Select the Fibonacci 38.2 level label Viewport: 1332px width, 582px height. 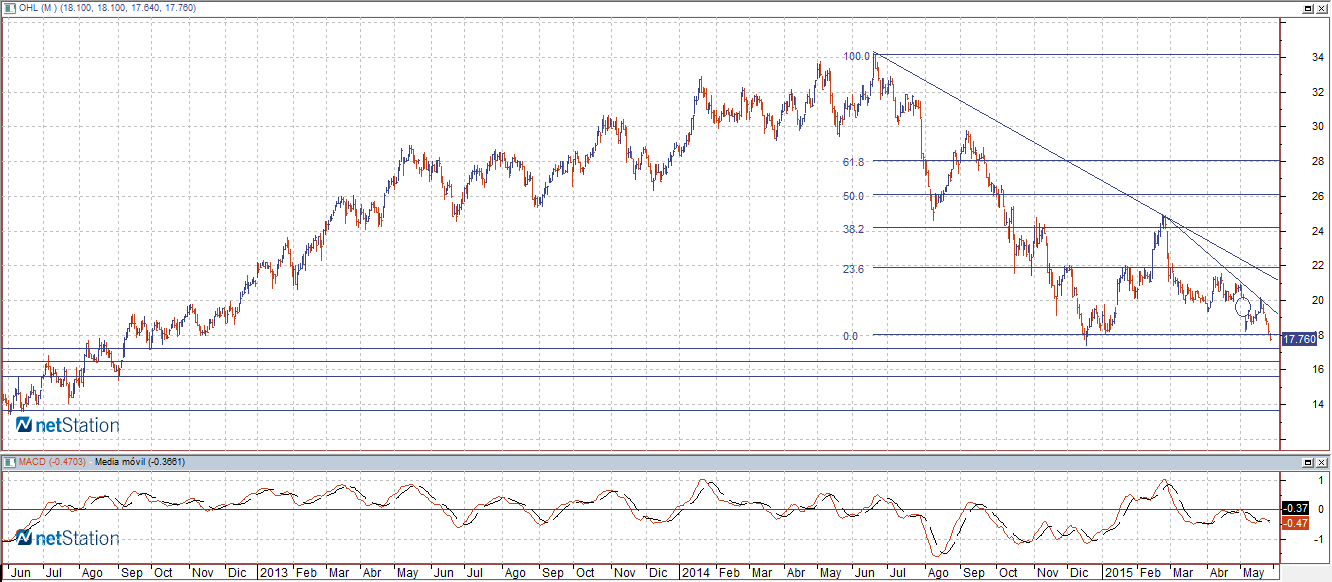click(x=853, y=229)
